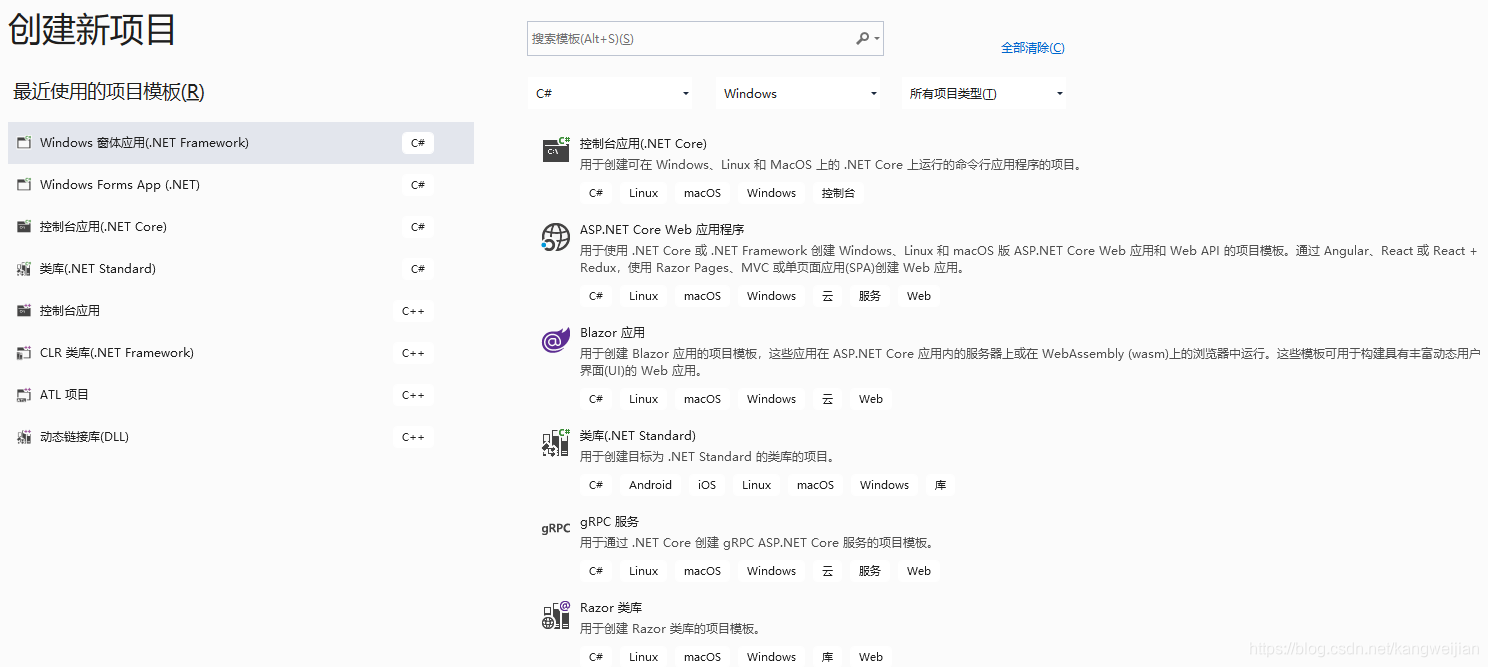This screenshot has width=1488, height=667.
Task: Click the C++ 控制台应用 icon in recent list
Action: (24, 311)
